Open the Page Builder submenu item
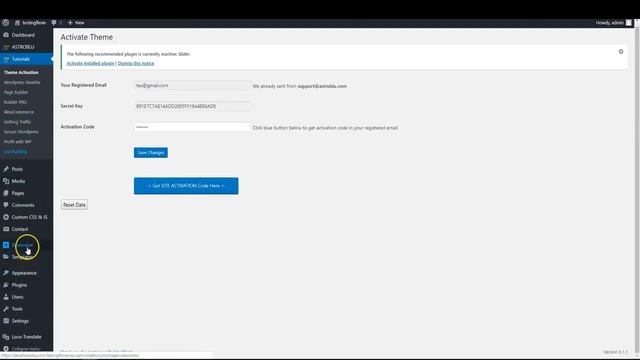Screen dimensions: 640x360 pyautogui.click(x=16, y=92)
